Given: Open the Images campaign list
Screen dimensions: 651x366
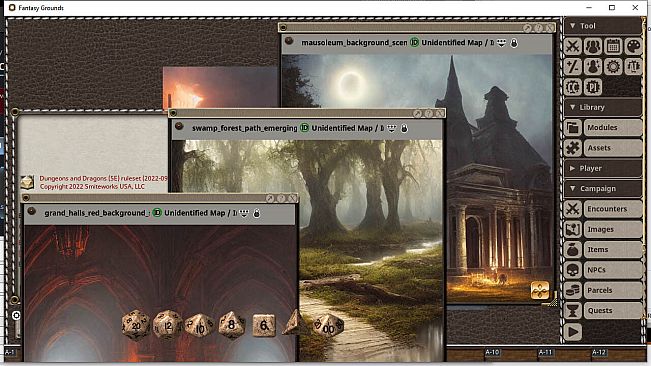Looking at the screenshot, I should [x=613, y=229].
